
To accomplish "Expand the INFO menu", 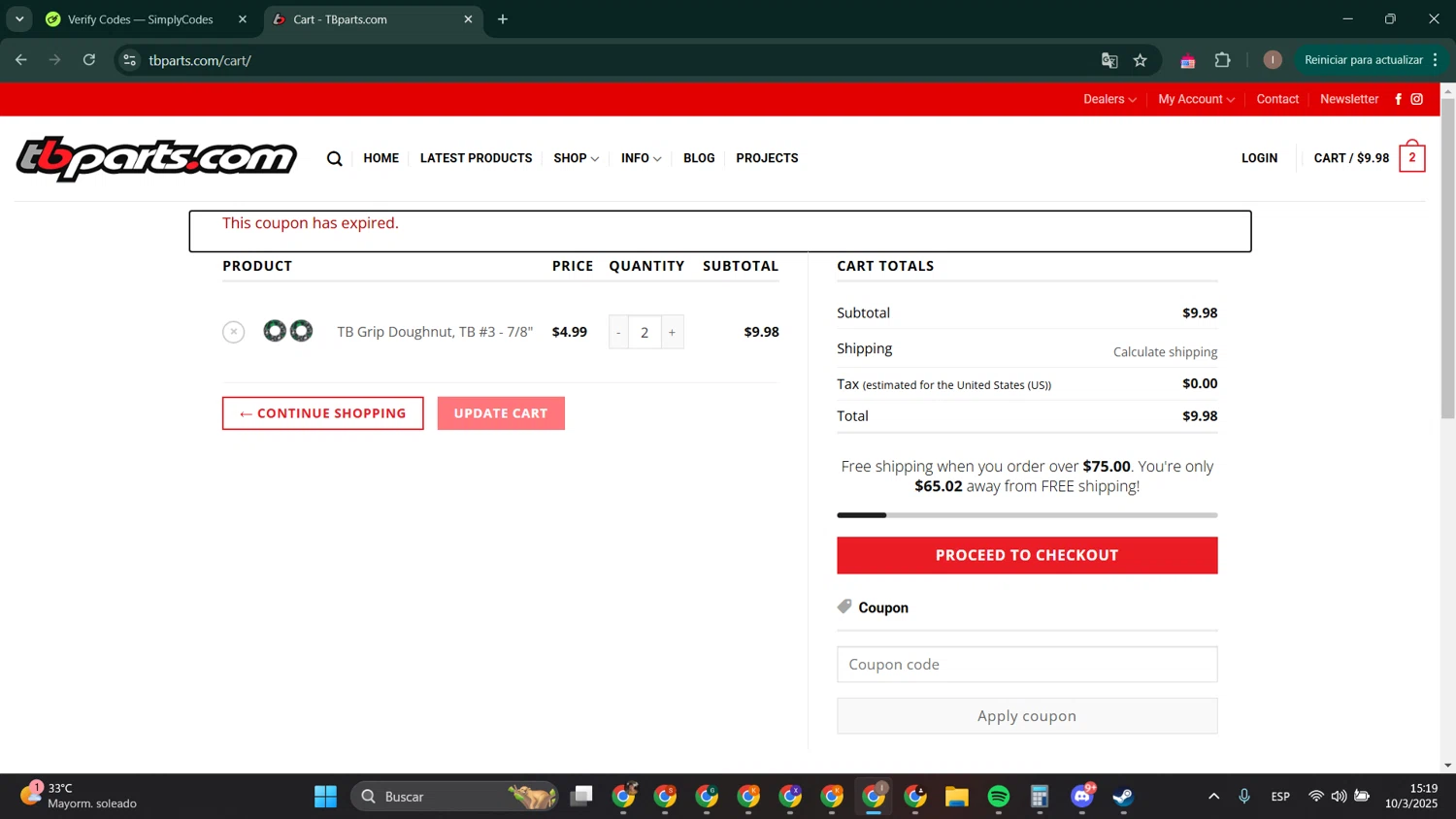I will click(641, 158).
